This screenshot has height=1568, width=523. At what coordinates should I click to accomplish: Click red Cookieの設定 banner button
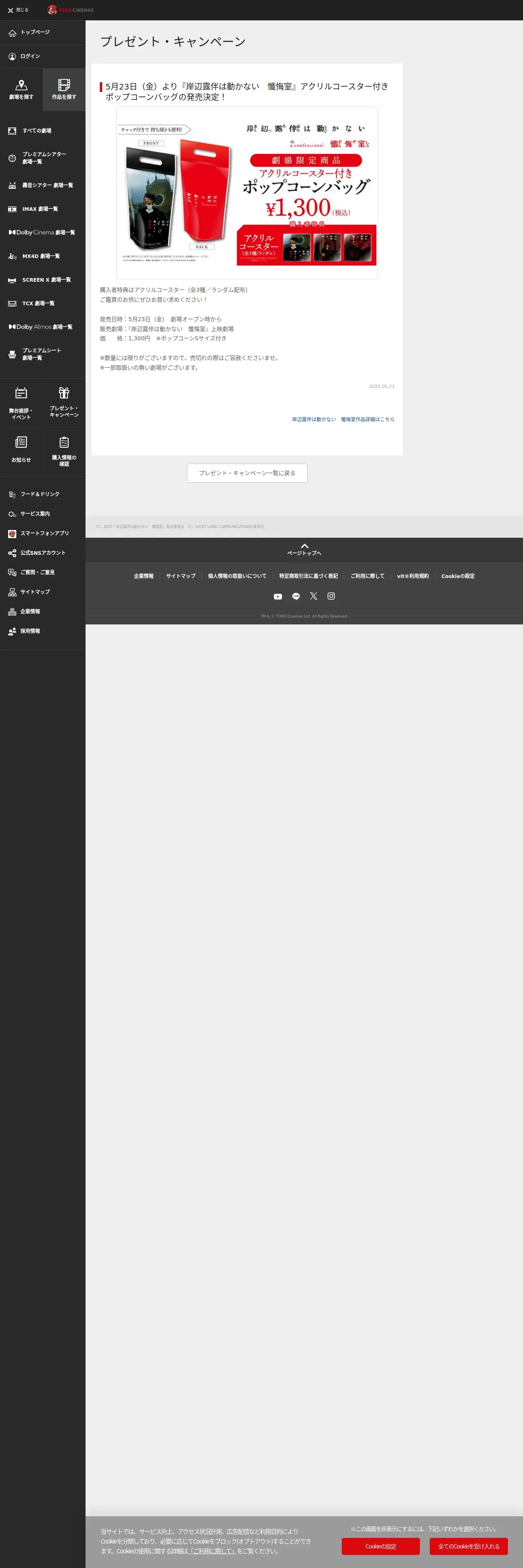[380, 1546]
